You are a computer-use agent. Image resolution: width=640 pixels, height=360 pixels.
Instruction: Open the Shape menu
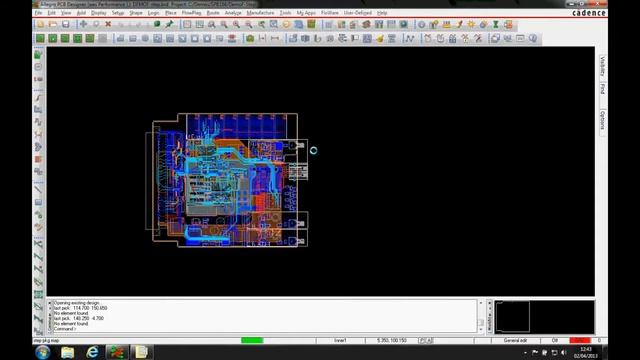(136, 13)
